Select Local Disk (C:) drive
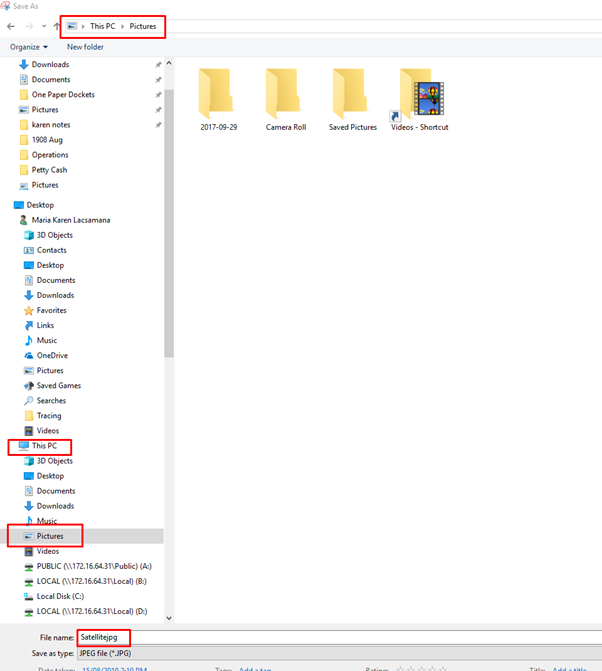602x671 pixels. tap(54, 596)
